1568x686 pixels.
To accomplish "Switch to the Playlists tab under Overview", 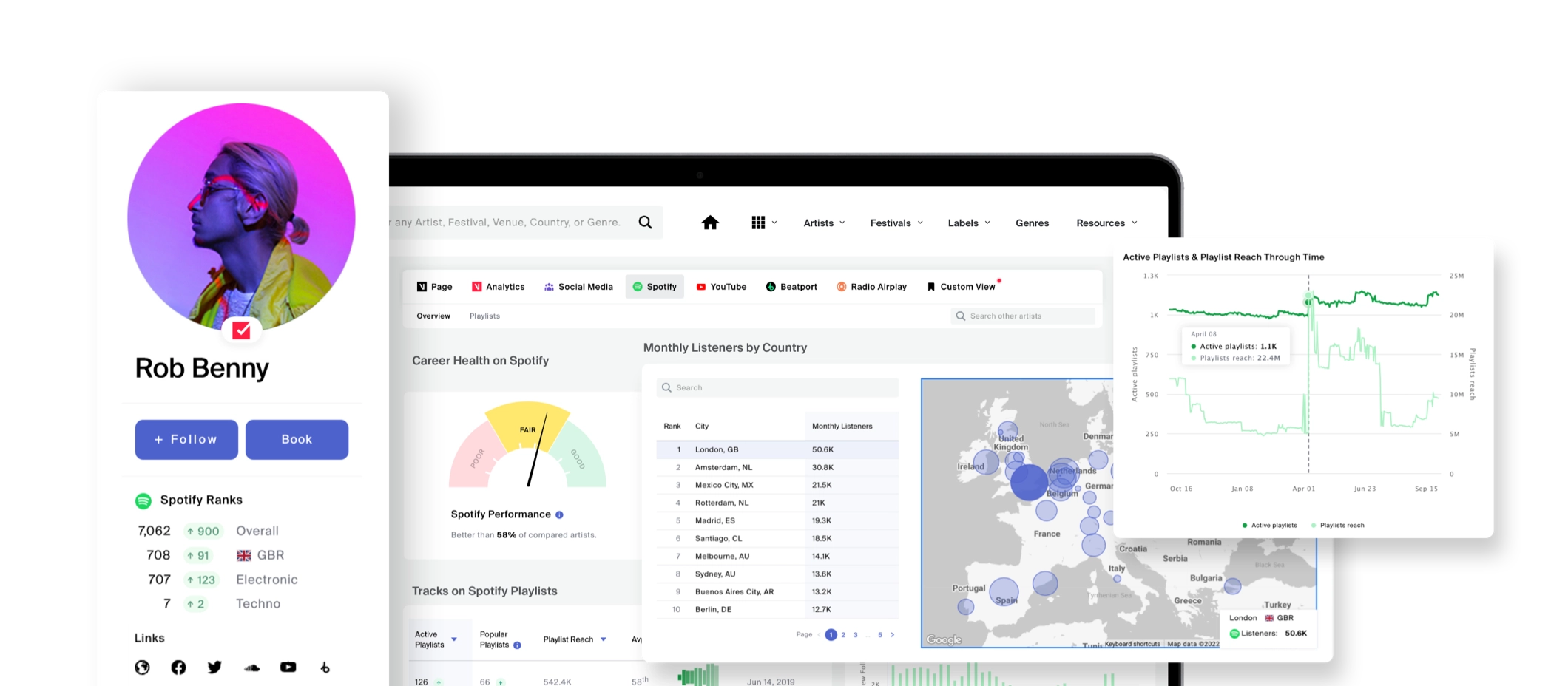I will click(484, 316).
